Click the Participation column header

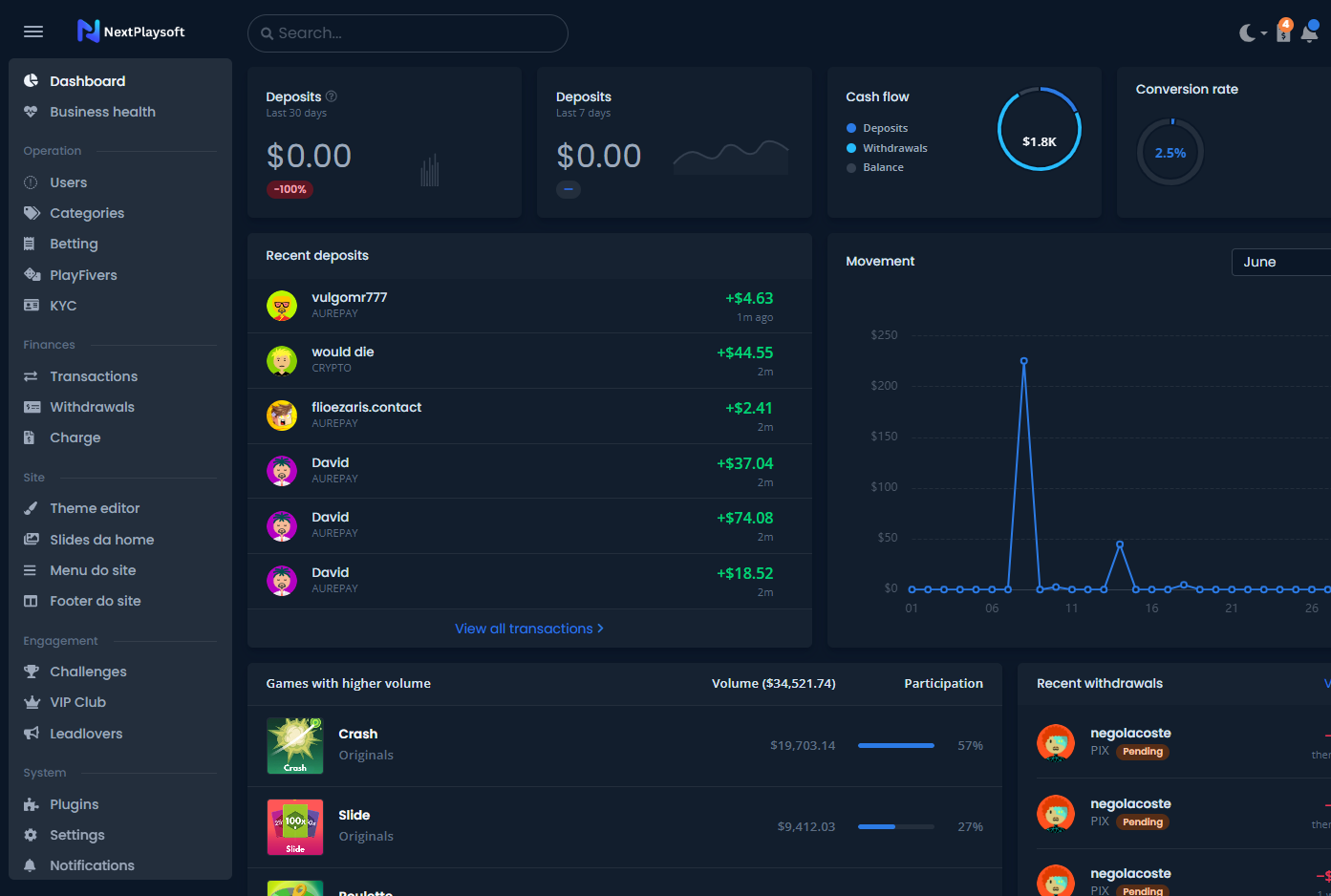pyautogui.click(x=943, y=683)
